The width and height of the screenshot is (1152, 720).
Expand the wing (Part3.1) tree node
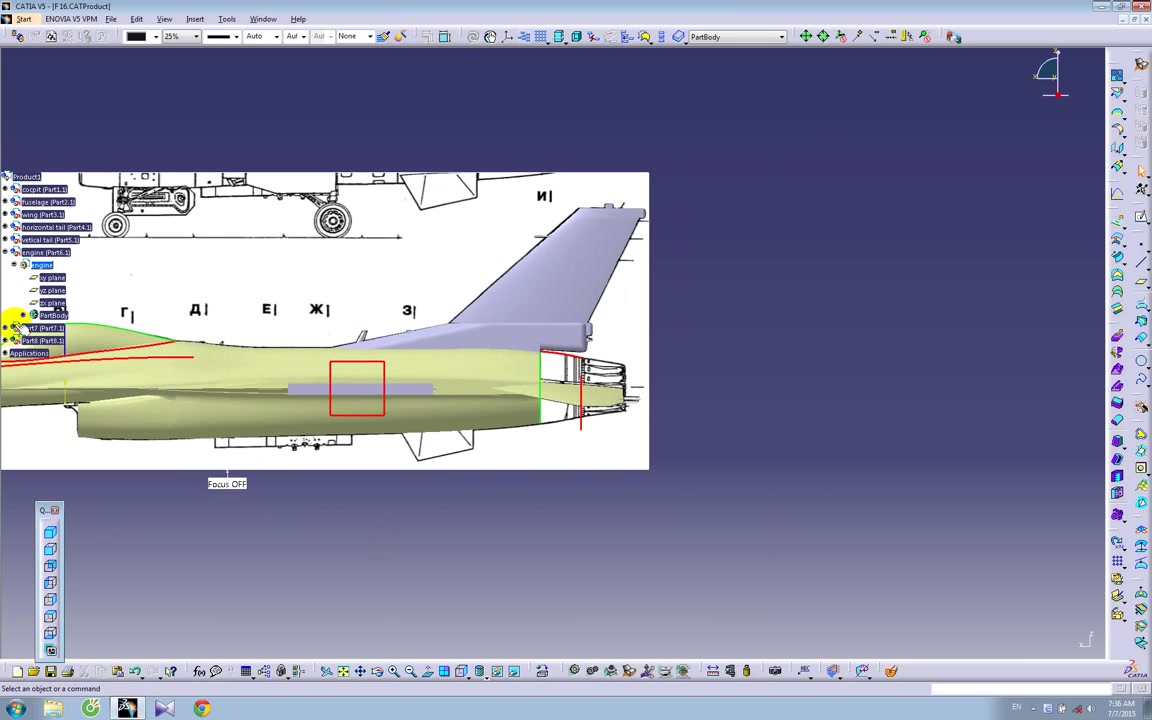(x=5, y=214)
